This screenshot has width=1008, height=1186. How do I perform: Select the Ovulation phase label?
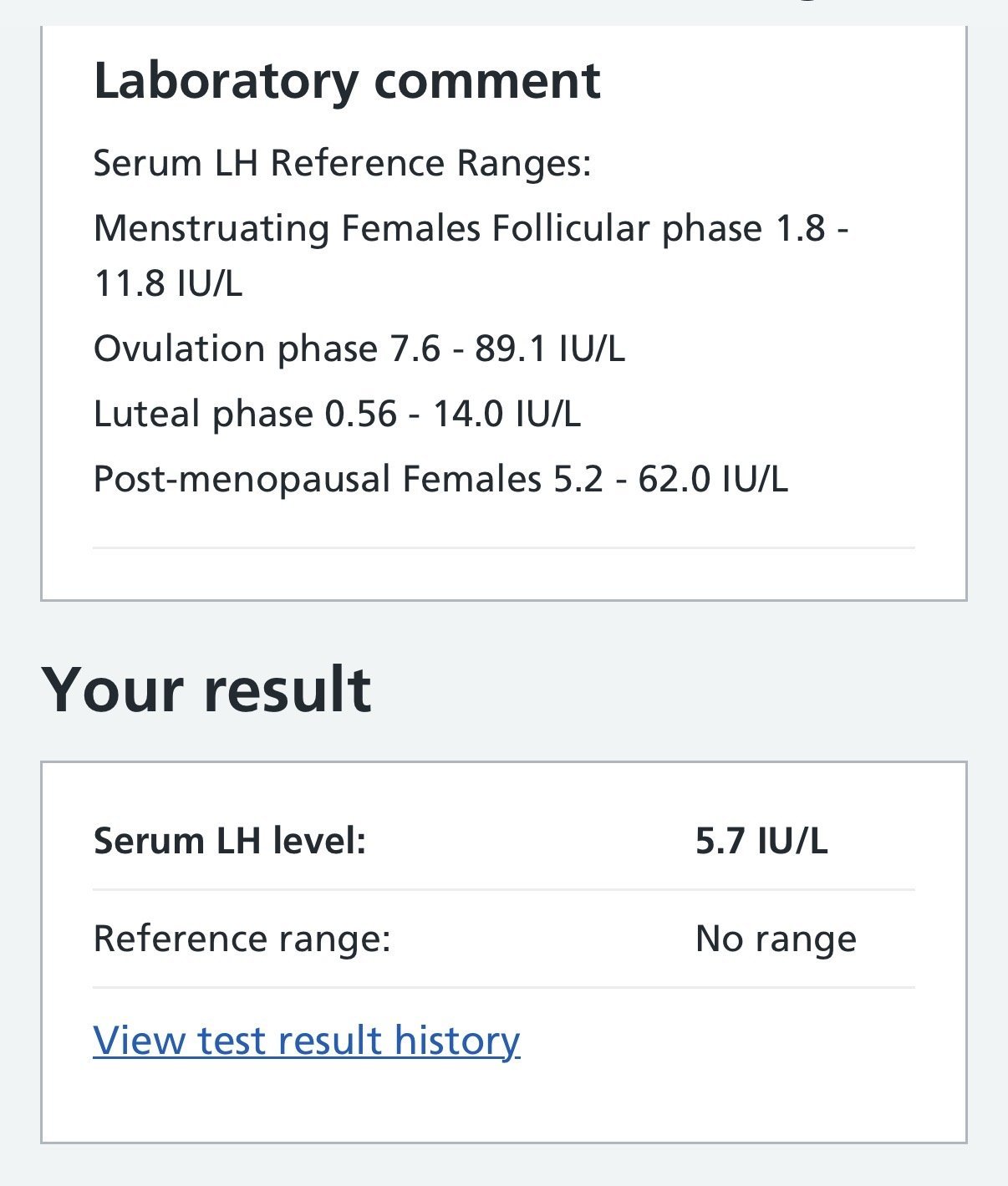pos(237,349)
